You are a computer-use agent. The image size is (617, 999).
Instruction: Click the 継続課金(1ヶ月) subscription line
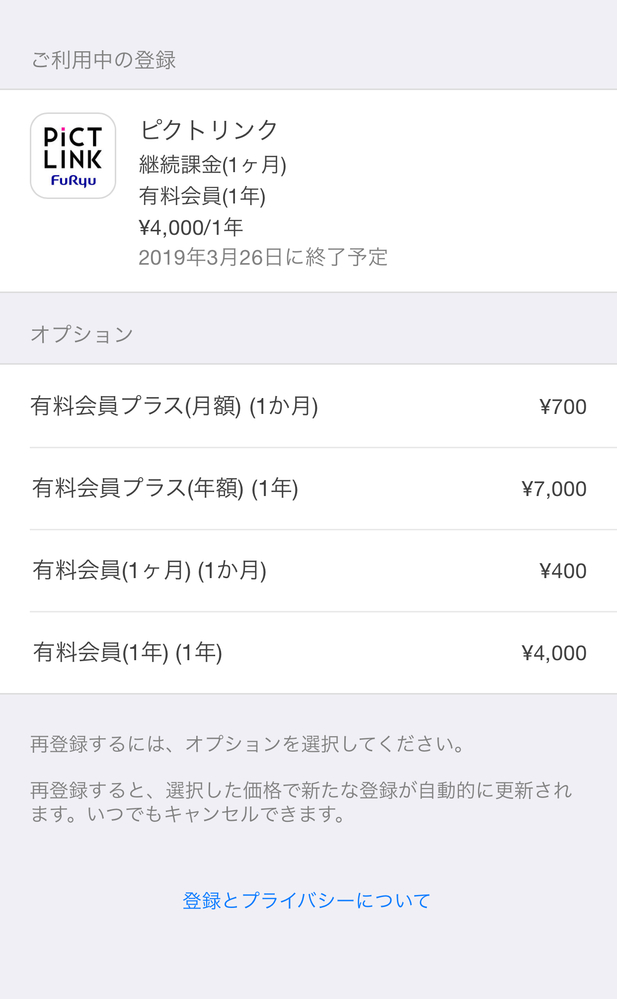coord(212,164)
